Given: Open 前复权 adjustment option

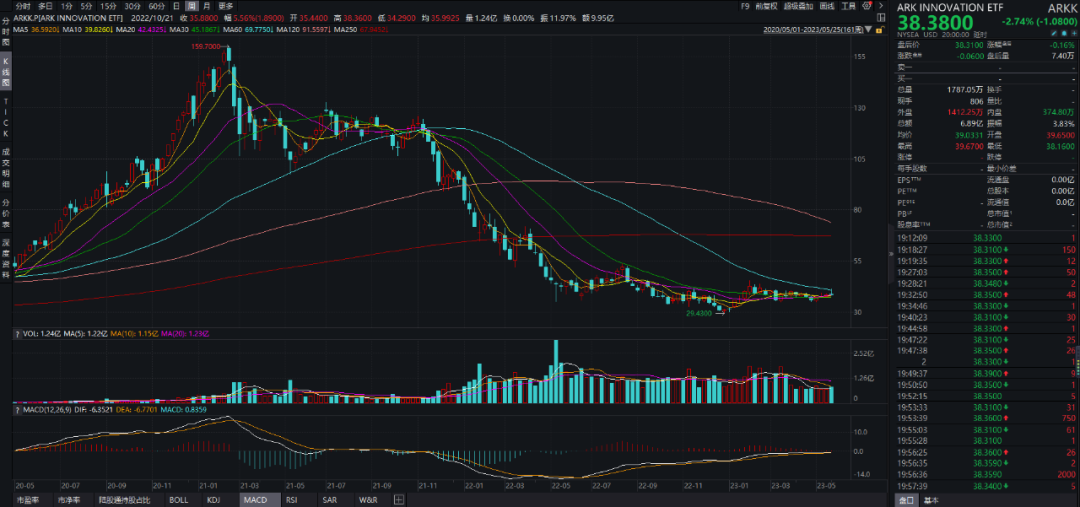Looking at the screenshot, I should pyautogui.click(x=767, y=6).
